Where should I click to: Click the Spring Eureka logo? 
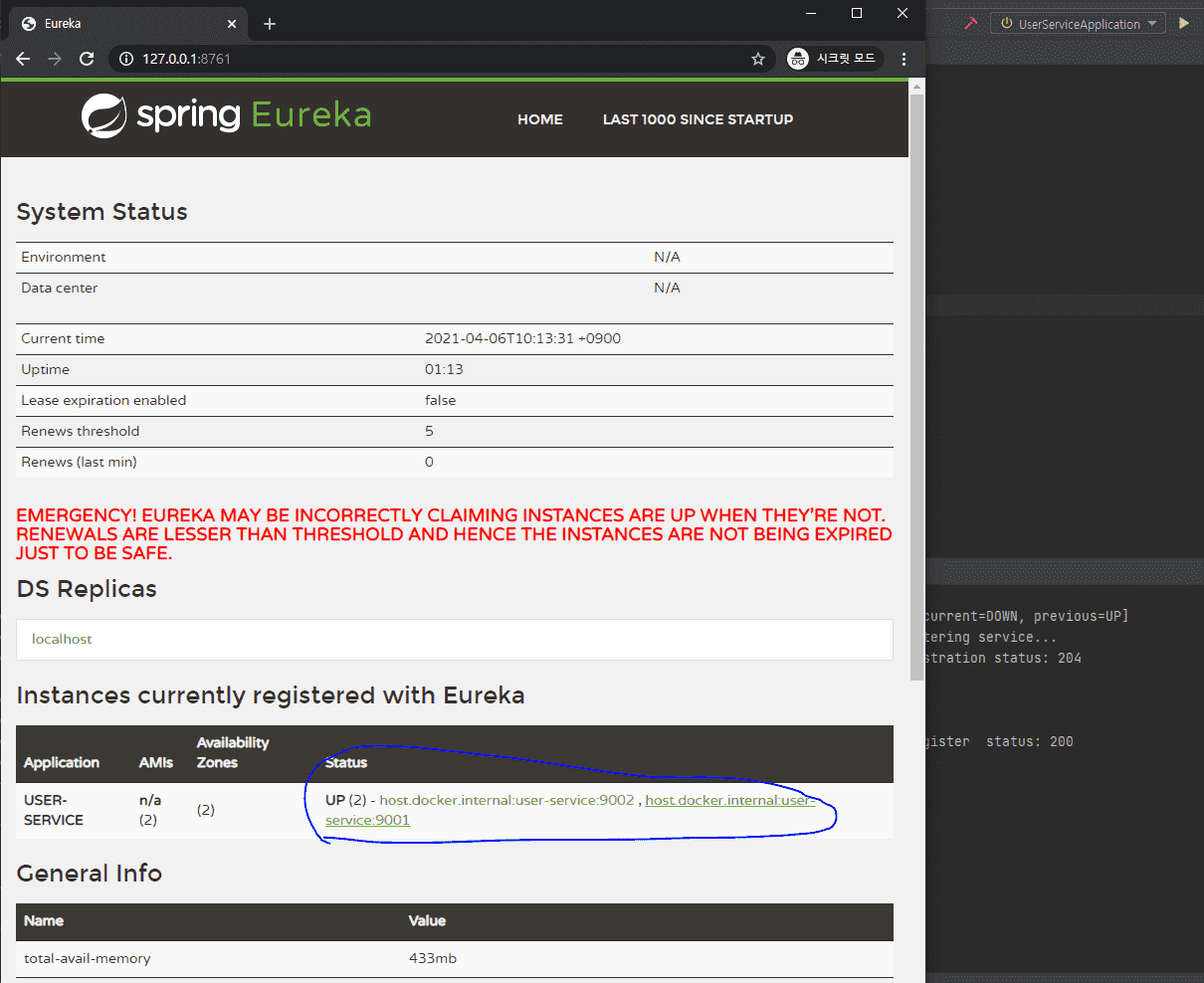coord(227,115)
